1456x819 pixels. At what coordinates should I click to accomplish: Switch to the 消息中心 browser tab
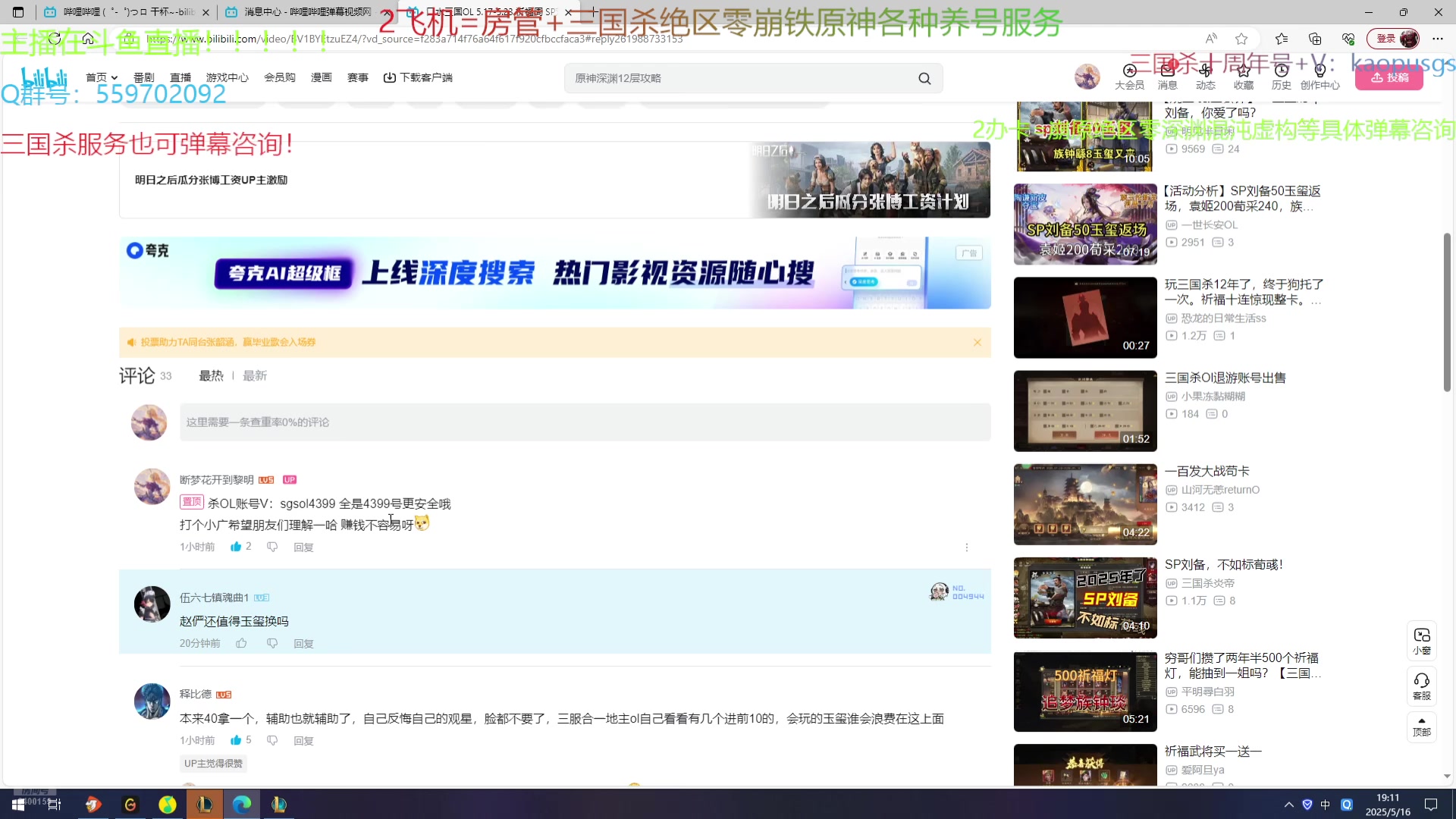click(306, 12)
